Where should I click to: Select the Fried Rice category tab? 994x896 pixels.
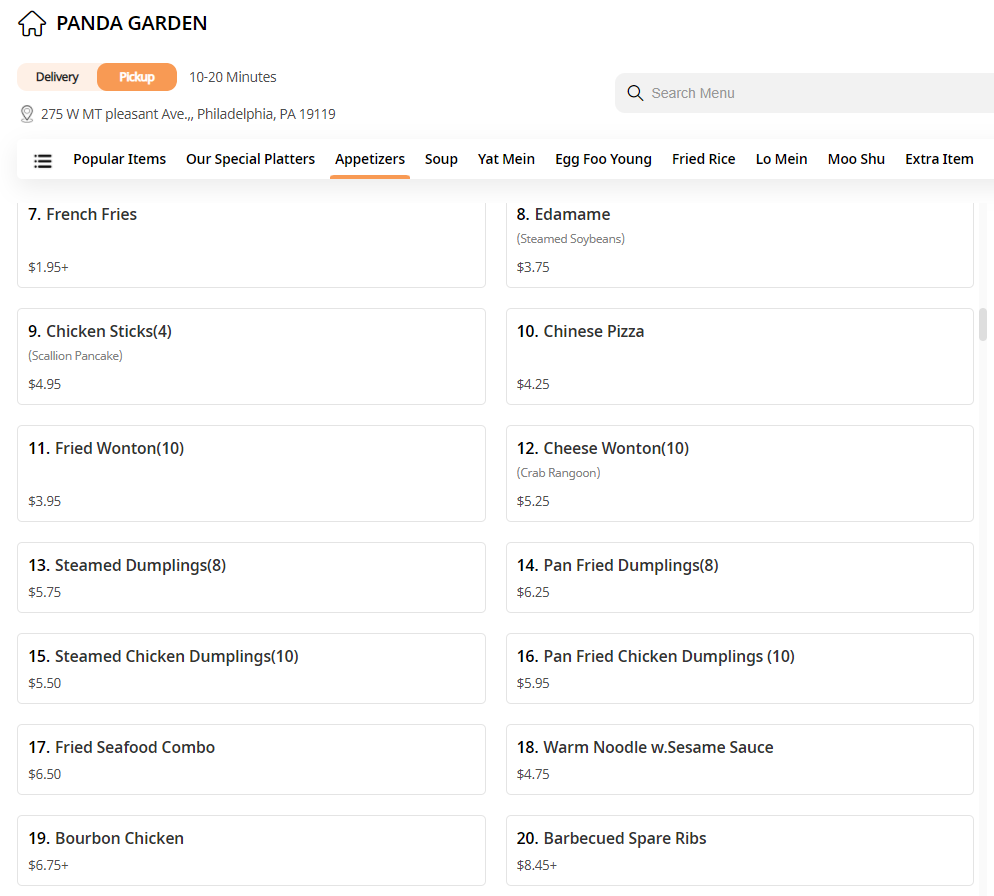703,159
